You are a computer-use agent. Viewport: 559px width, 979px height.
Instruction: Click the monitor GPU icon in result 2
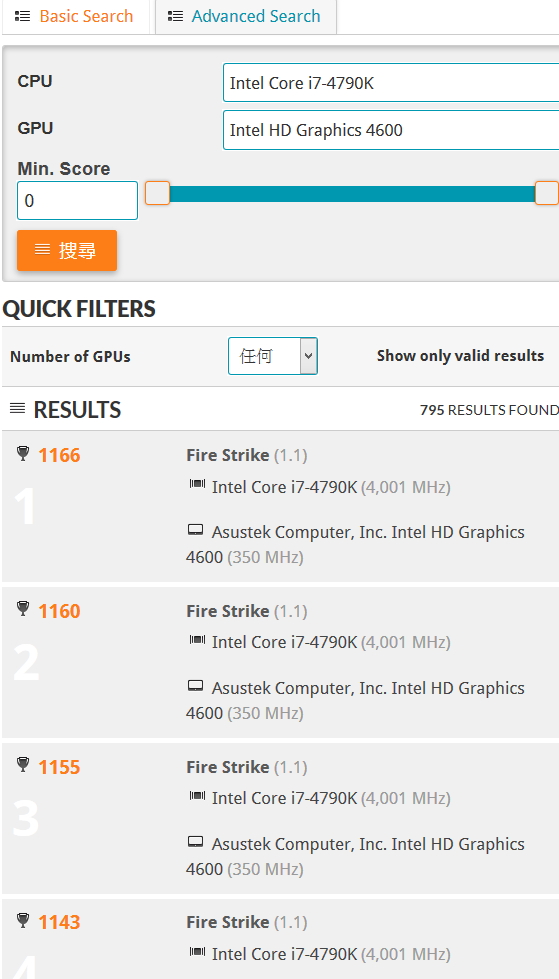coord(195,687)
